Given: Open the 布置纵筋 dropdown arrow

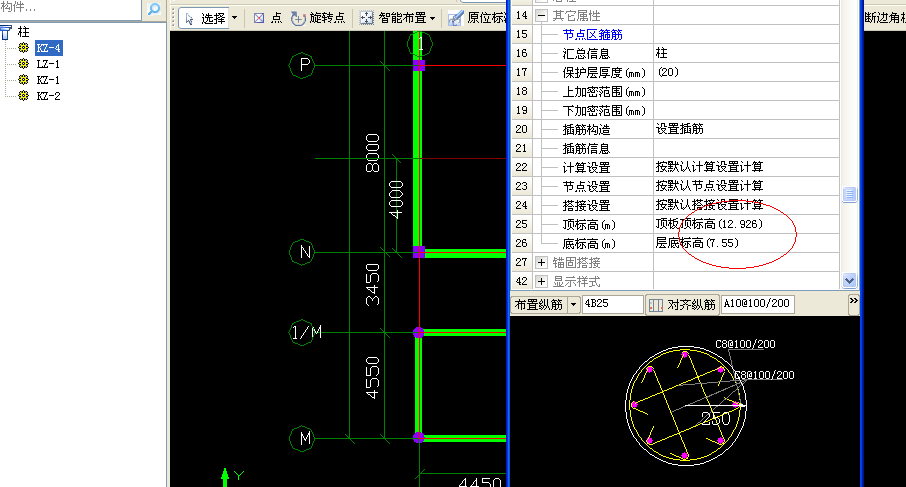Looking at the screenshot, I should point(574,304).
